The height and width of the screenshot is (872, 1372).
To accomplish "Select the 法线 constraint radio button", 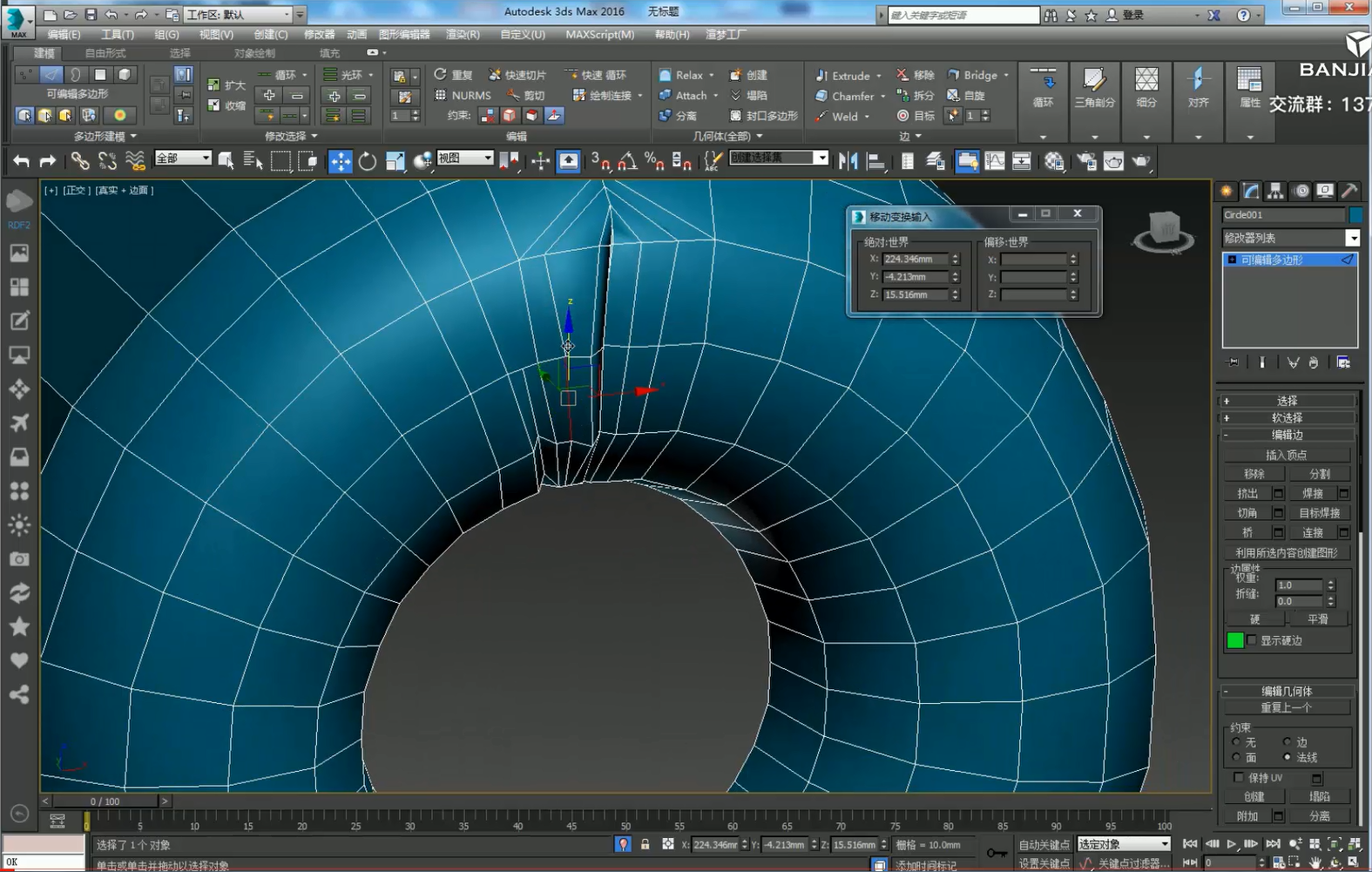I will [1287, 757].
